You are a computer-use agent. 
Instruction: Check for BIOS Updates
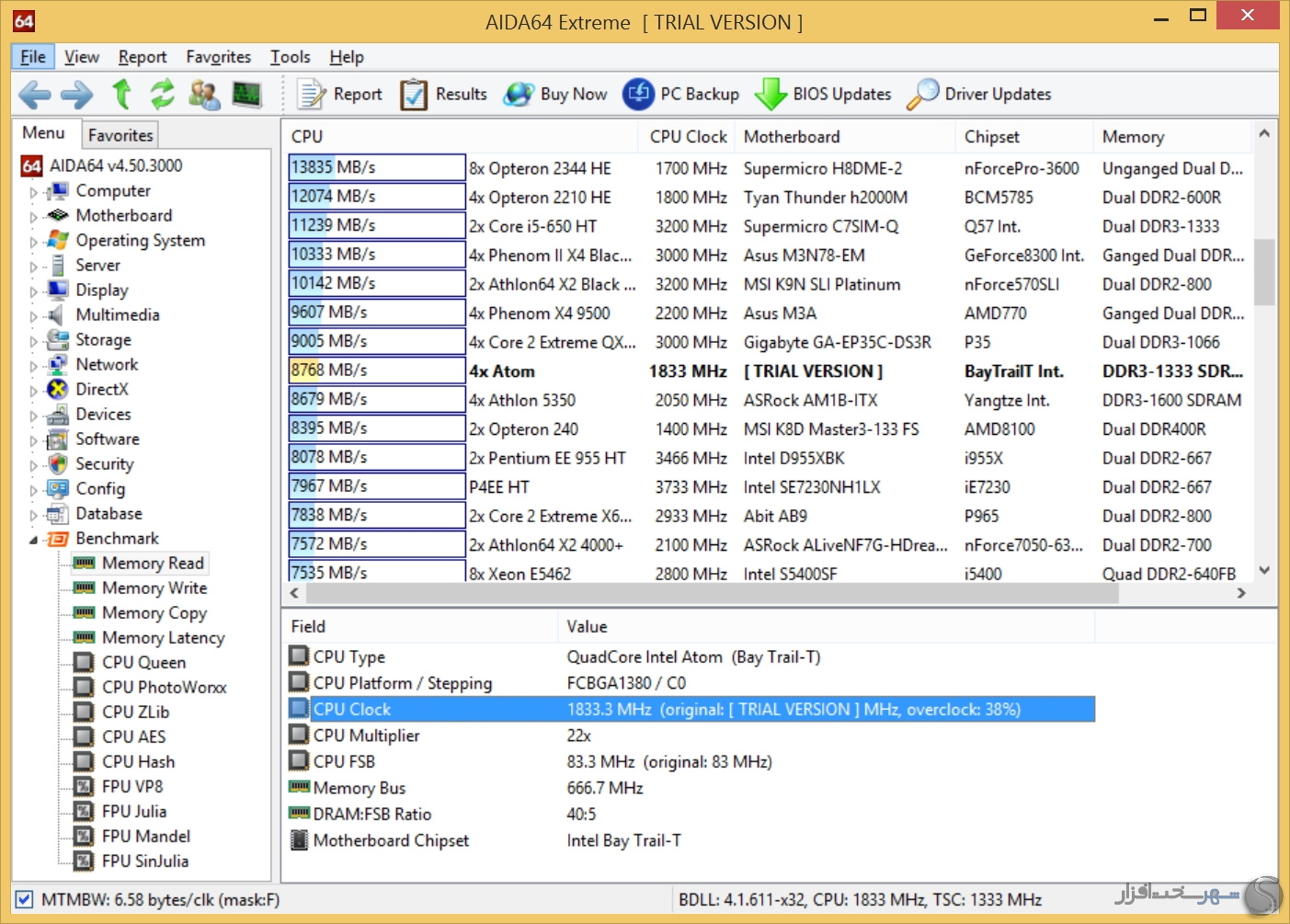coord(823,94)
